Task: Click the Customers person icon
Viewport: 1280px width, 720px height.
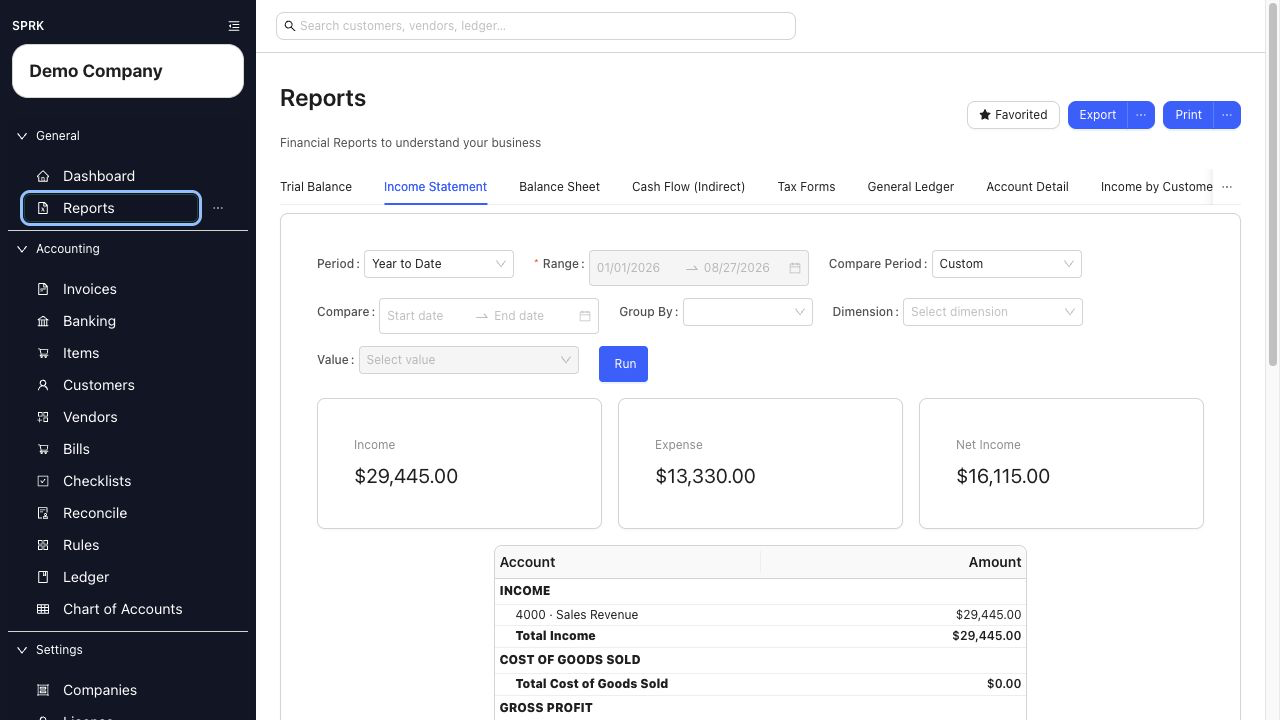Action: [43, 385]
